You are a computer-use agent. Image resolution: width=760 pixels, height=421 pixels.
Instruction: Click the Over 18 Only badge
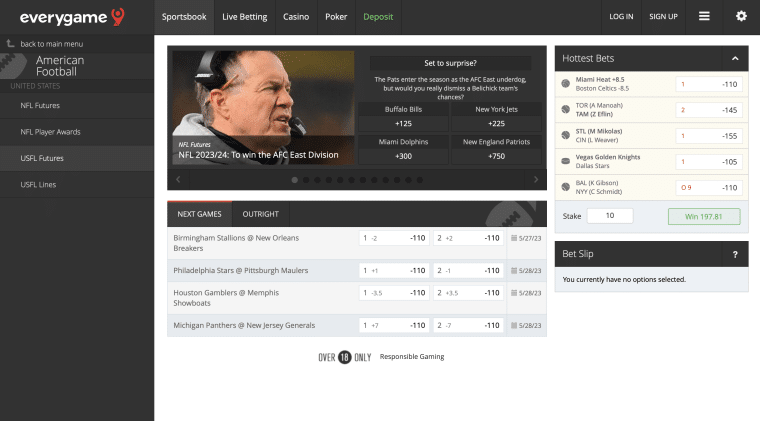pos(345,357)
